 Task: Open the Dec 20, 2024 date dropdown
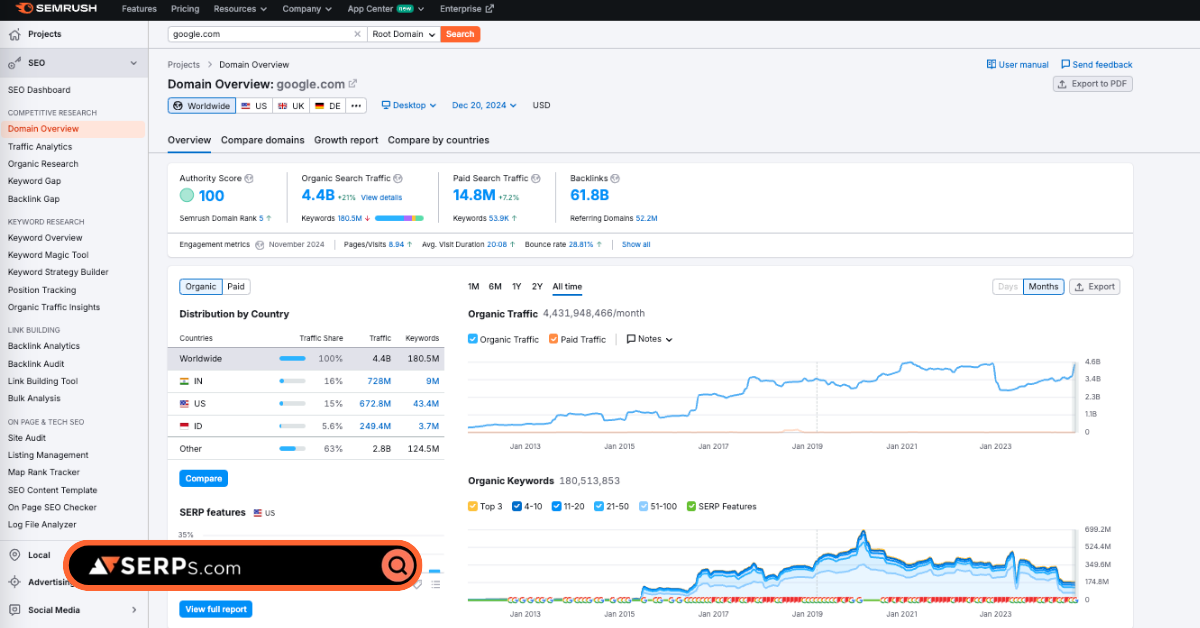point(485,106)
